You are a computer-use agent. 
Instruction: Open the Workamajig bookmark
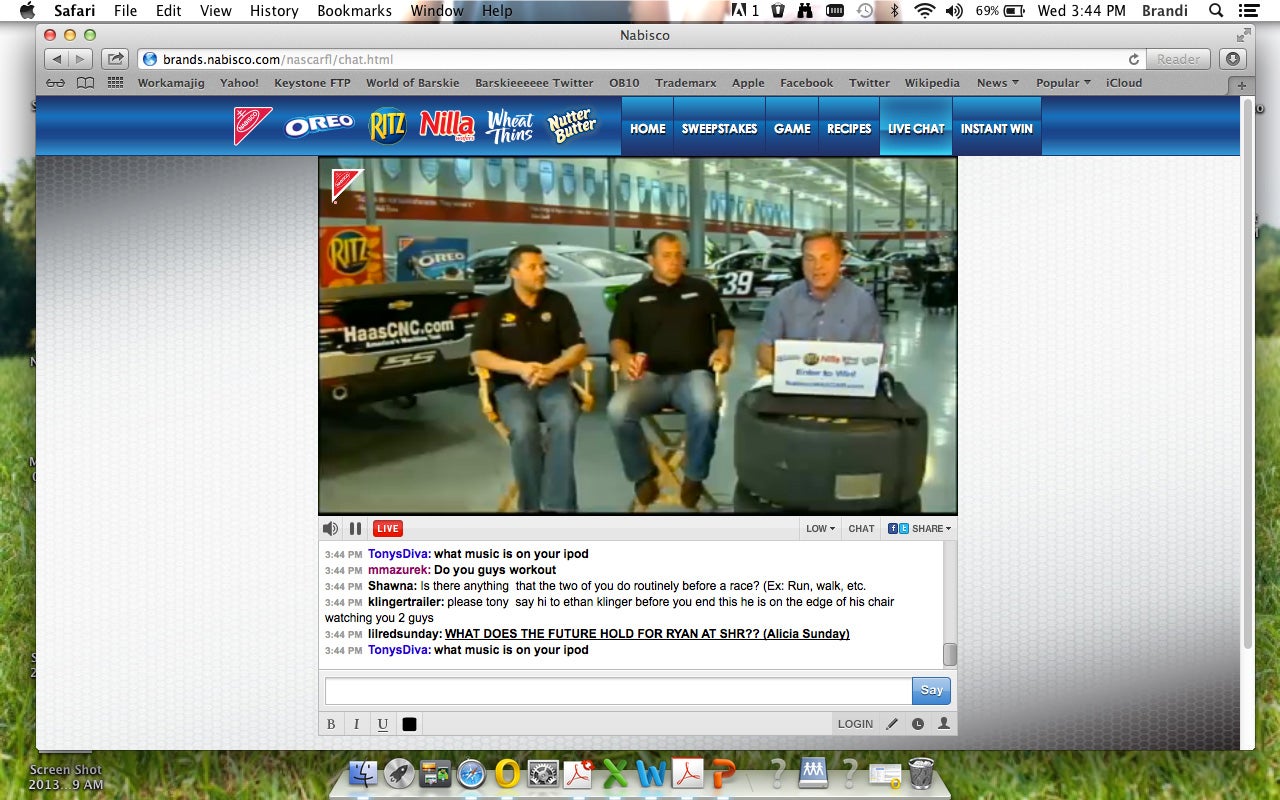pos(171,83)
